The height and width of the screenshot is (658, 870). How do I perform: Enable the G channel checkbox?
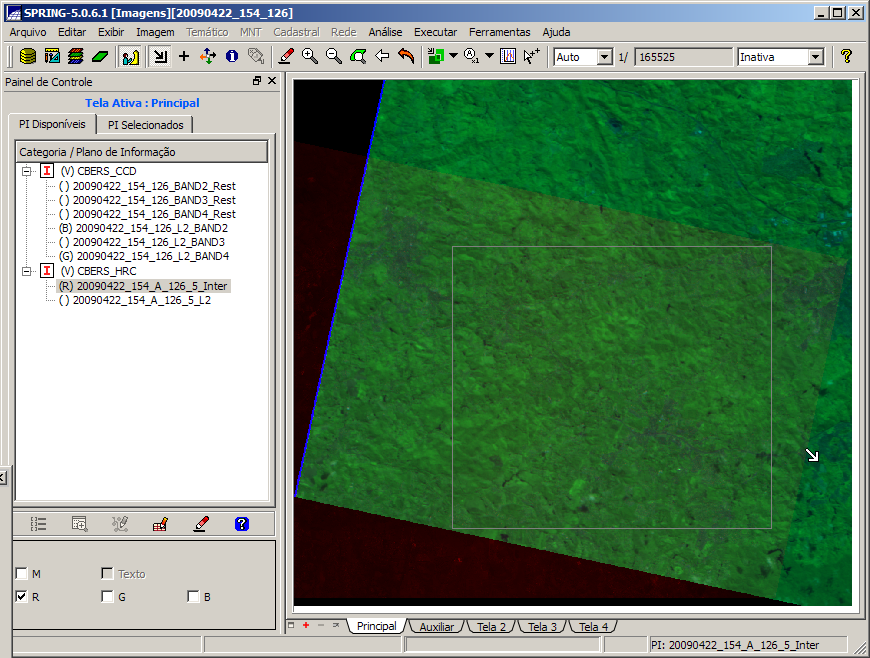pos(107,597)
